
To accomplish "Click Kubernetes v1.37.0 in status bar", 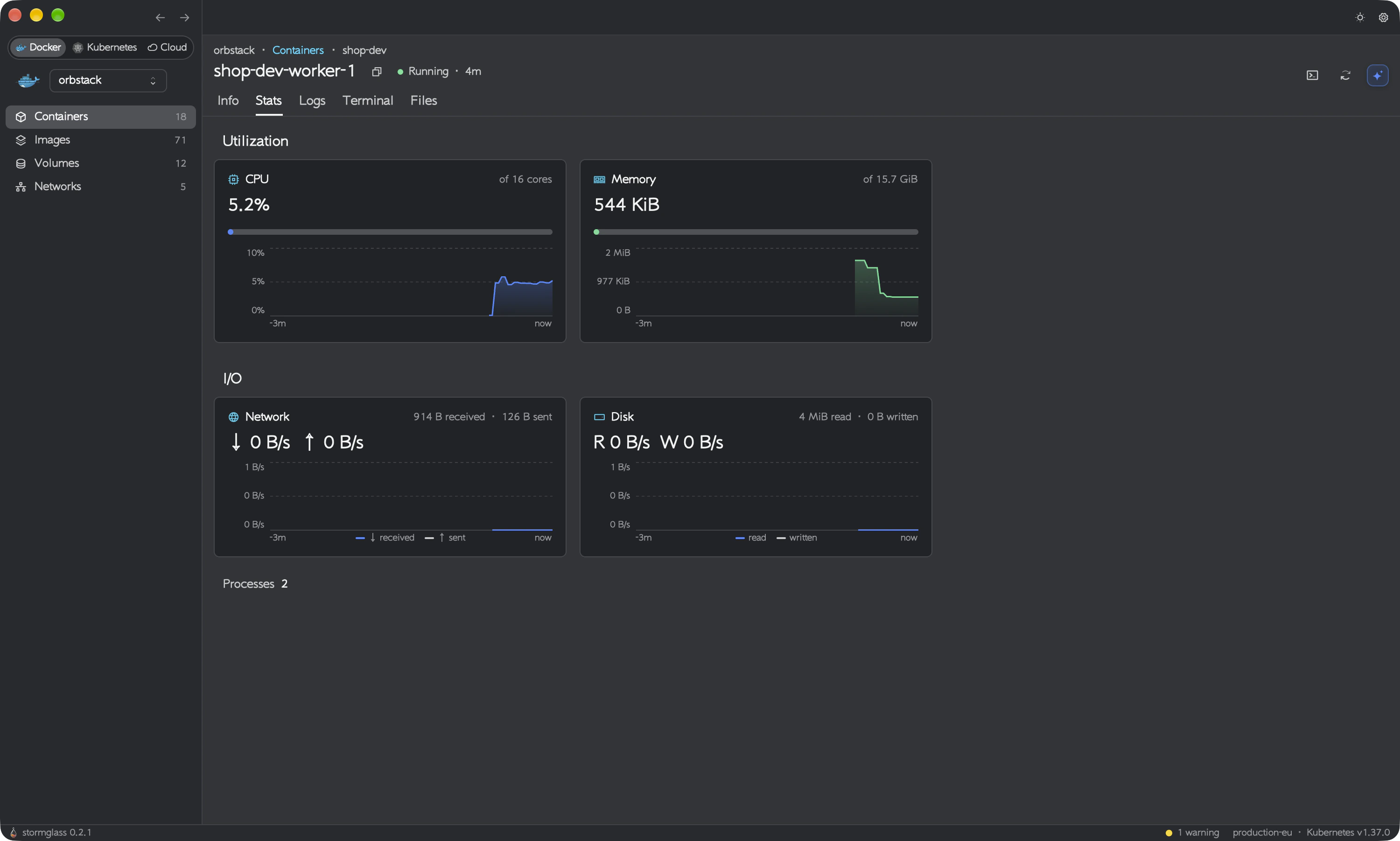I will point(1348,833).
